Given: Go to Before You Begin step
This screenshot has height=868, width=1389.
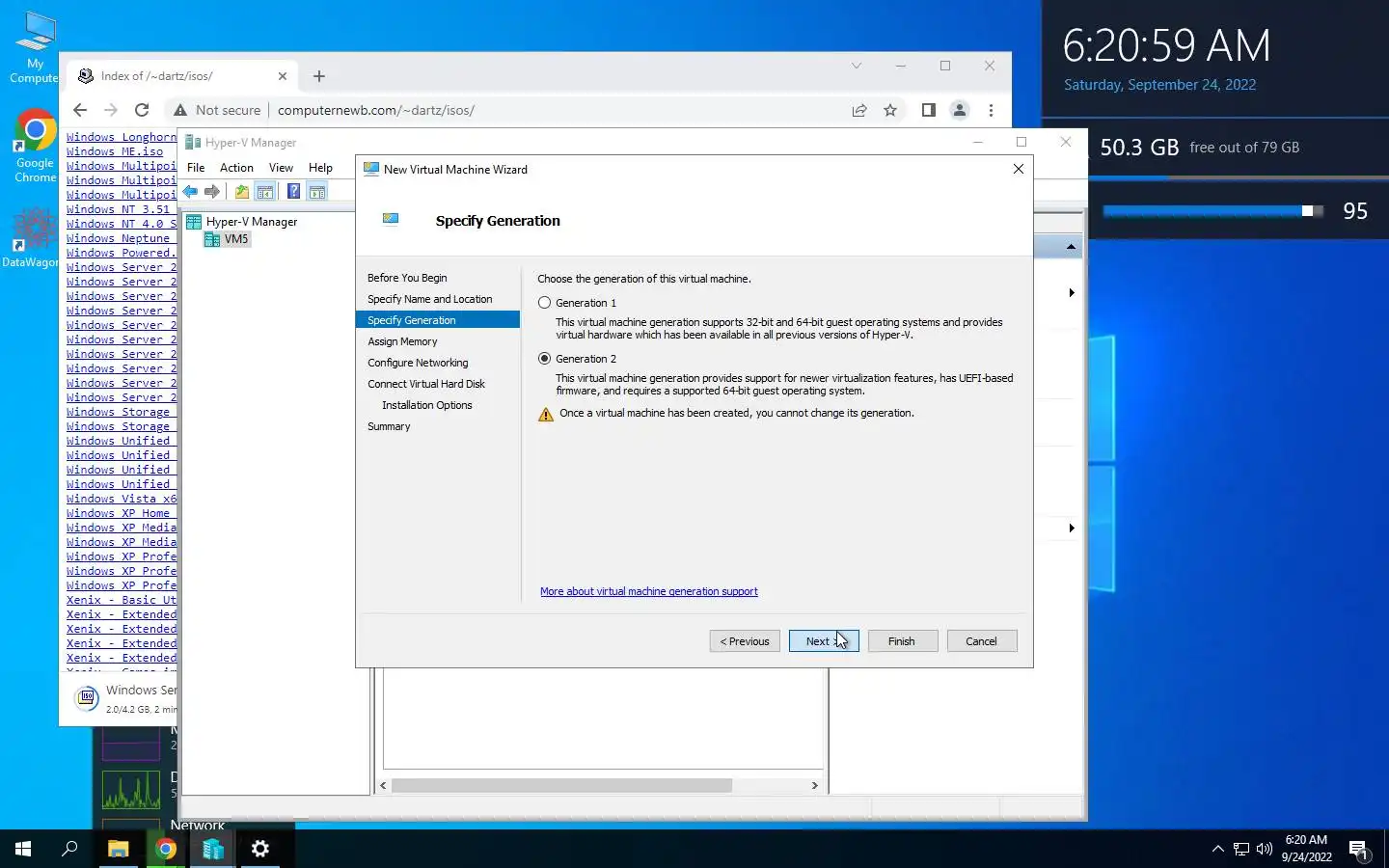Looking at the screenshot, I should [x=407, y=278].
